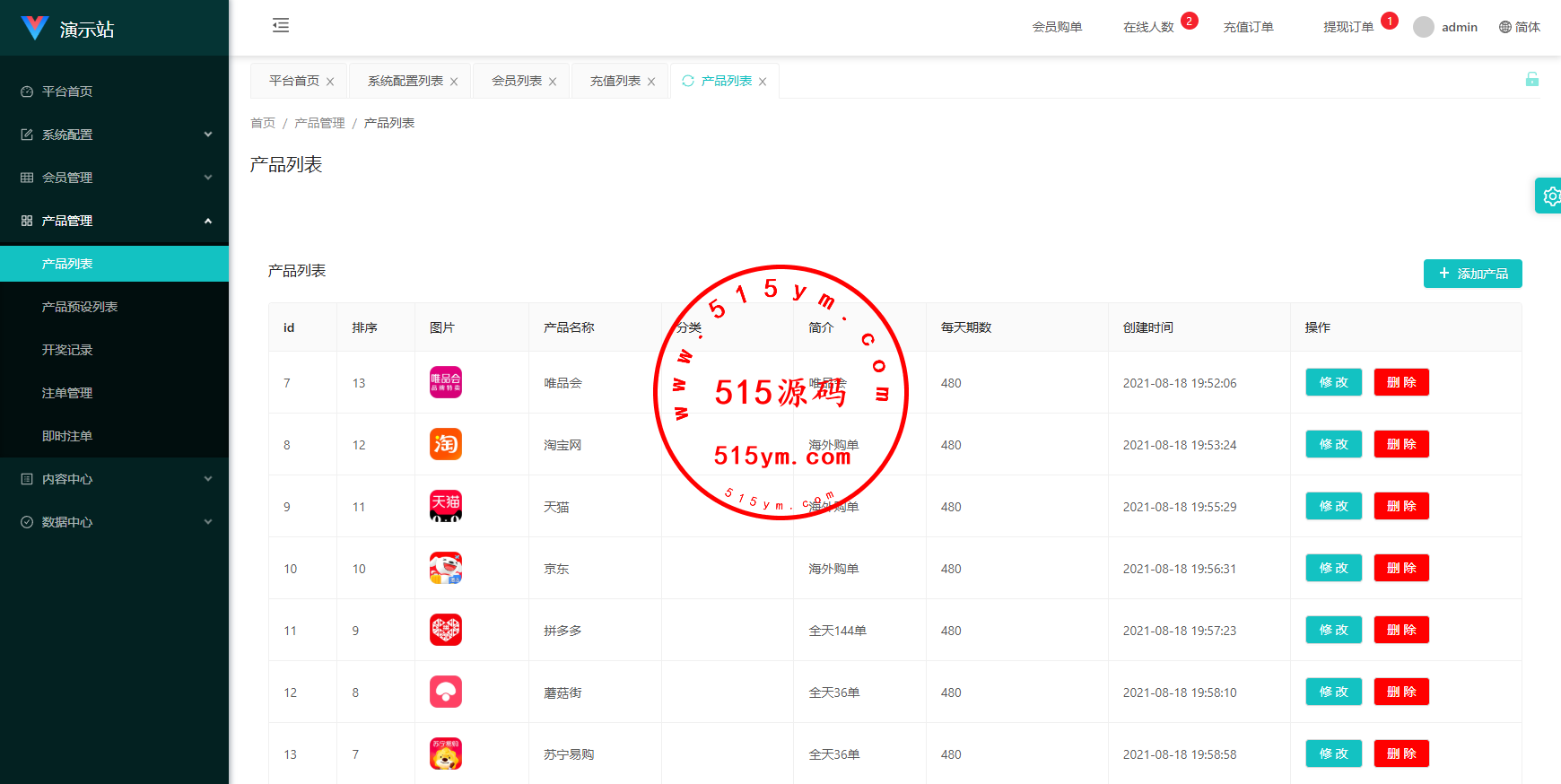This screenshot has width=1561, height=784.
Task: Expand the 会员管理 sidebar menu
Action: point(114,178)
